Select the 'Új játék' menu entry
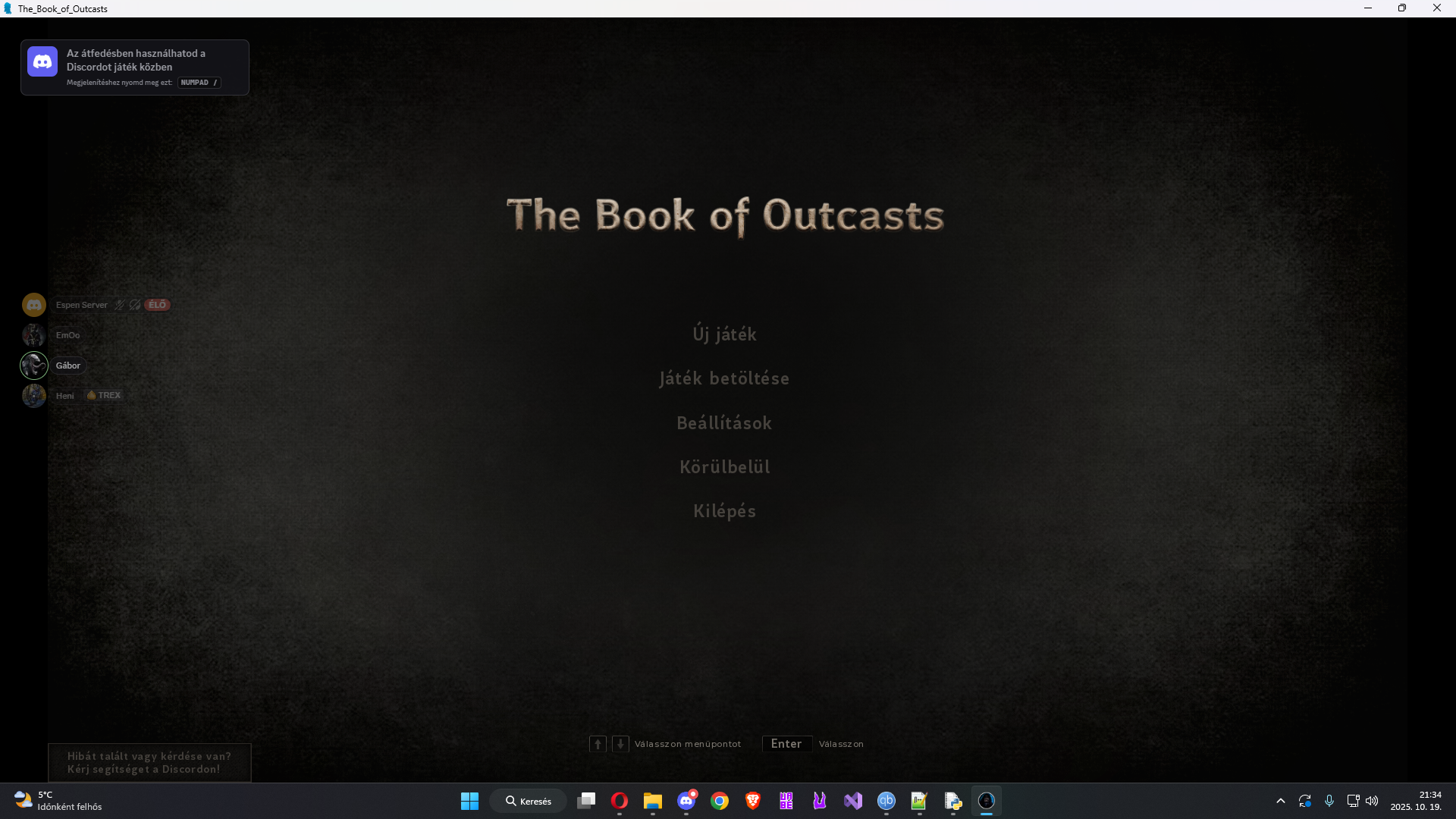 point(724,334)
